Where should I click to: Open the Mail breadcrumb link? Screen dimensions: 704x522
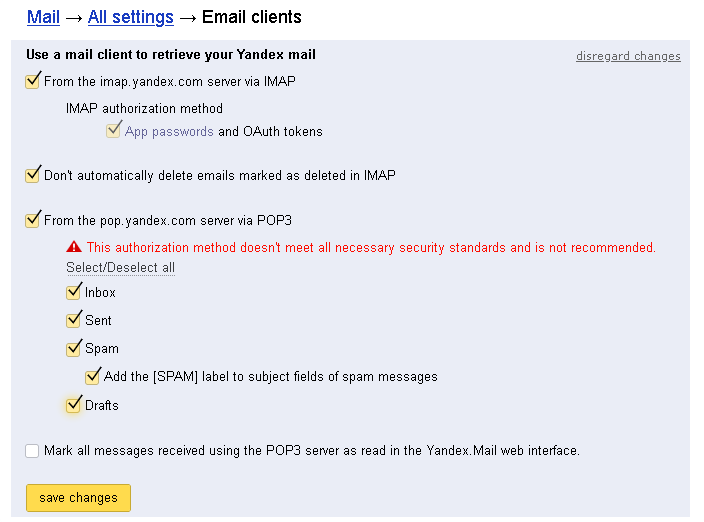44,17
